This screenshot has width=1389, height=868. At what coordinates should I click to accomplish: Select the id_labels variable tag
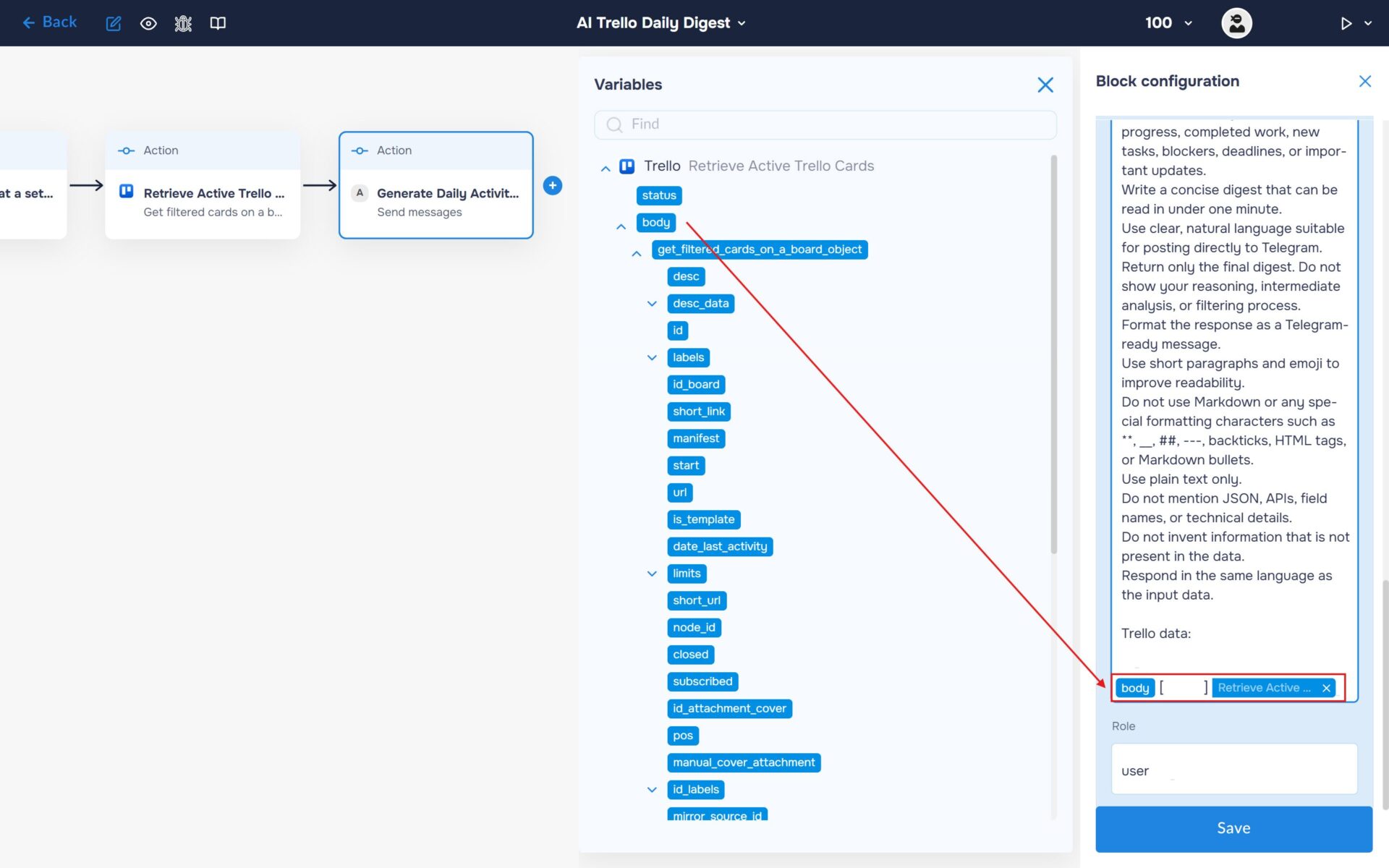(696, 790)
